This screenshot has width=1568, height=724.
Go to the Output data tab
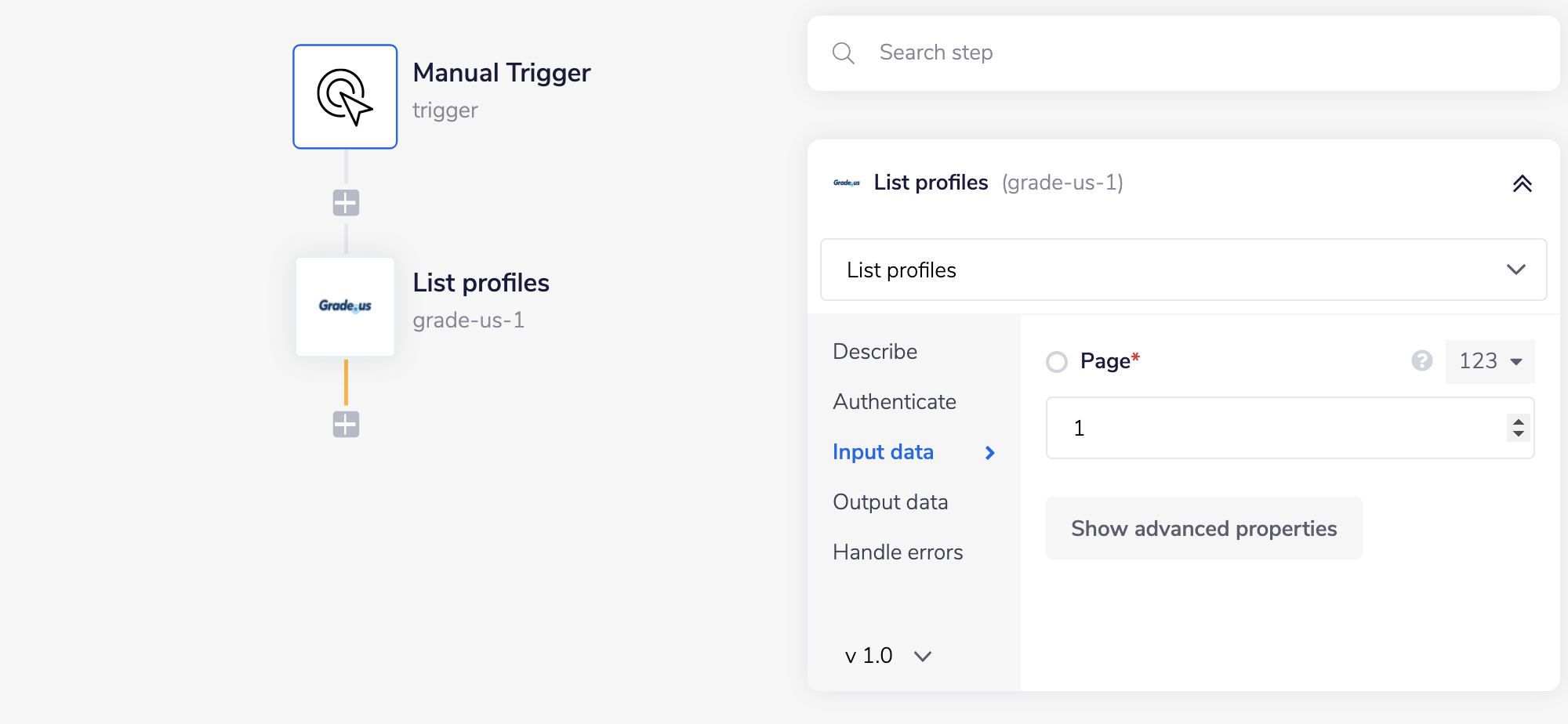tap(891, 501)
